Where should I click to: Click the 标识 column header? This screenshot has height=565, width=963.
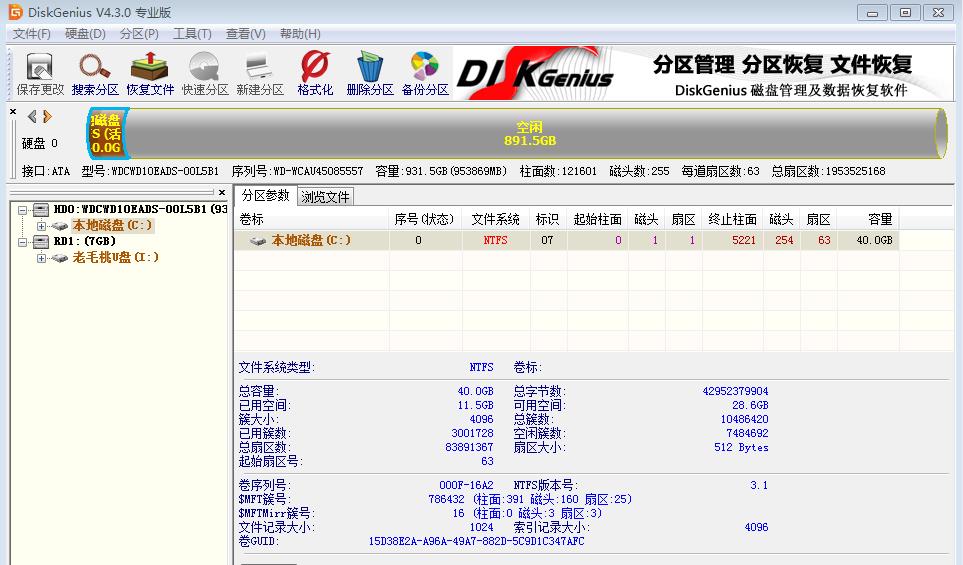(548, 219)
